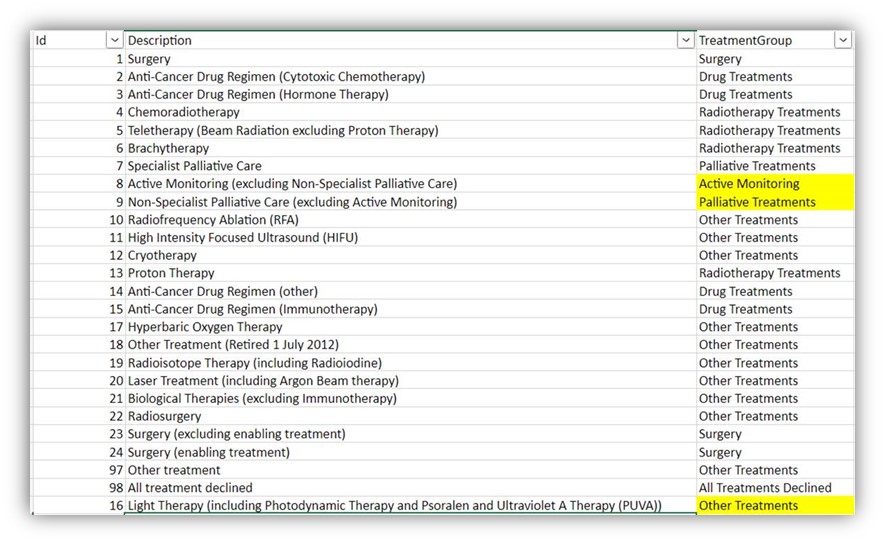Select 'Surgery (enabling treatment)' cell
Screen dimensions: 885x545
[x=410, y=452]
